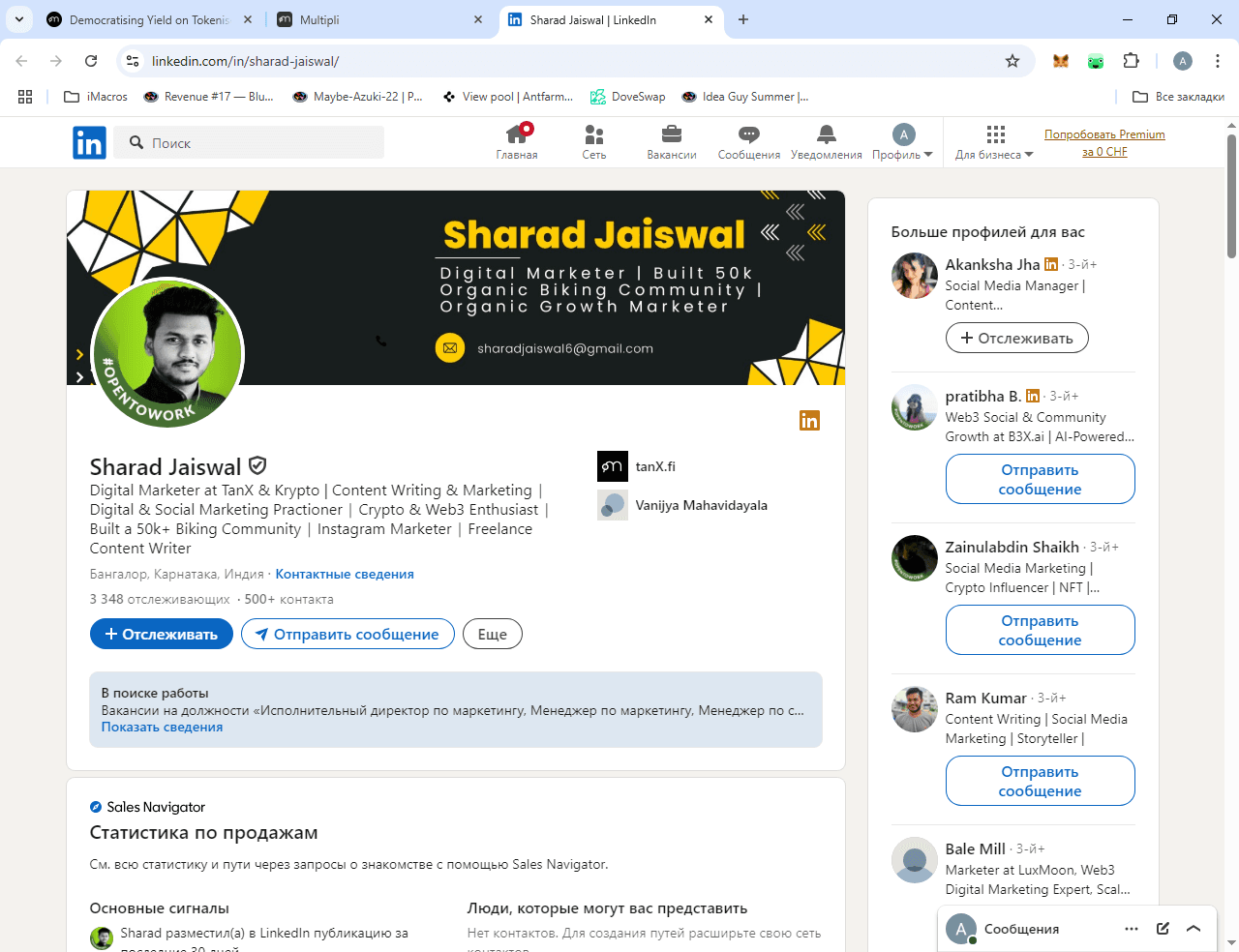Open Chrome three-dot menu
The width and height of the screenshot is (1239, 952).
point(1217,61)
